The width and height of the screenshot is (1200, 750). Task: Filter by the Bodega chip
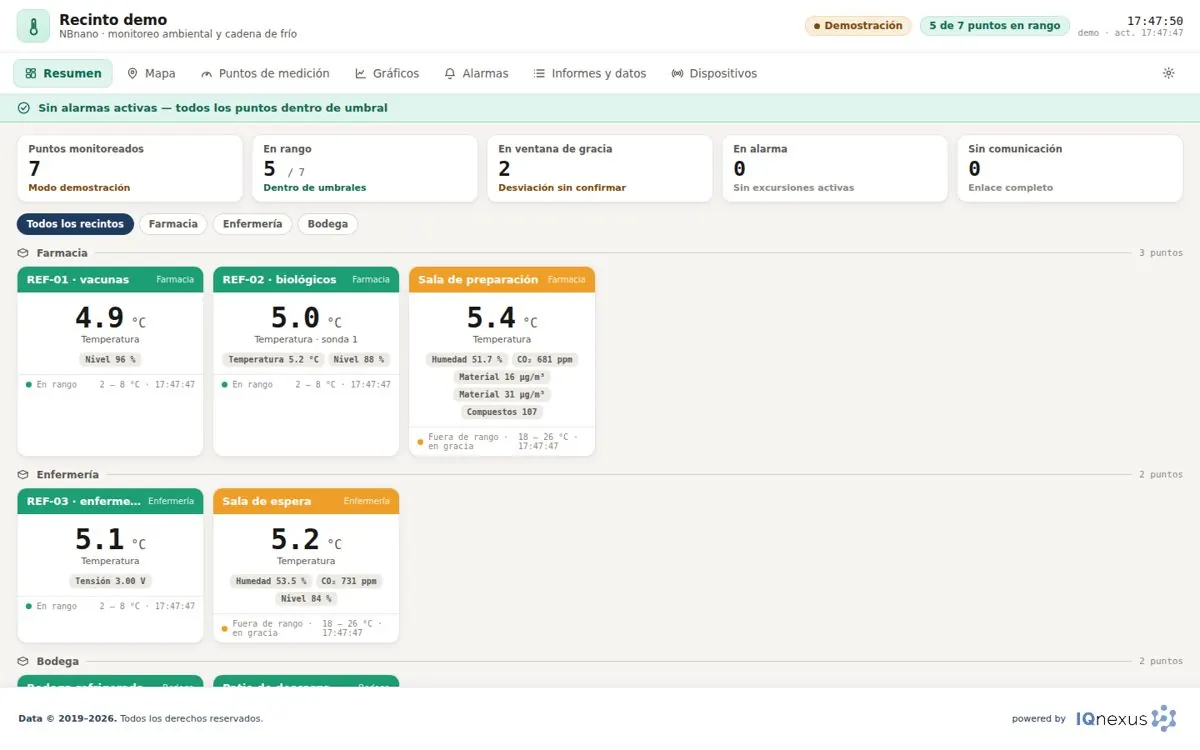point(328,224)
